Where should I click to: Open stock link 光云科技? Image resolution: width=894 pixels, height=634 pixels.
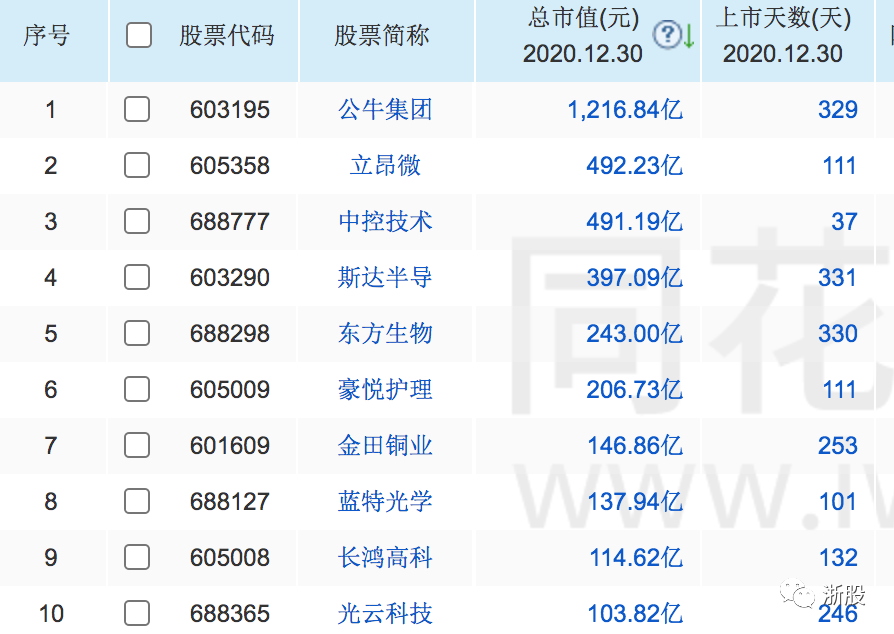point(385,613)
